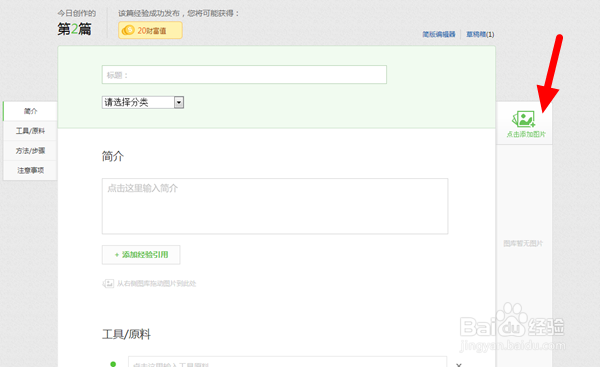600x367 pixels.
Task: Open the drafts box link (1)
Action: 480,34
